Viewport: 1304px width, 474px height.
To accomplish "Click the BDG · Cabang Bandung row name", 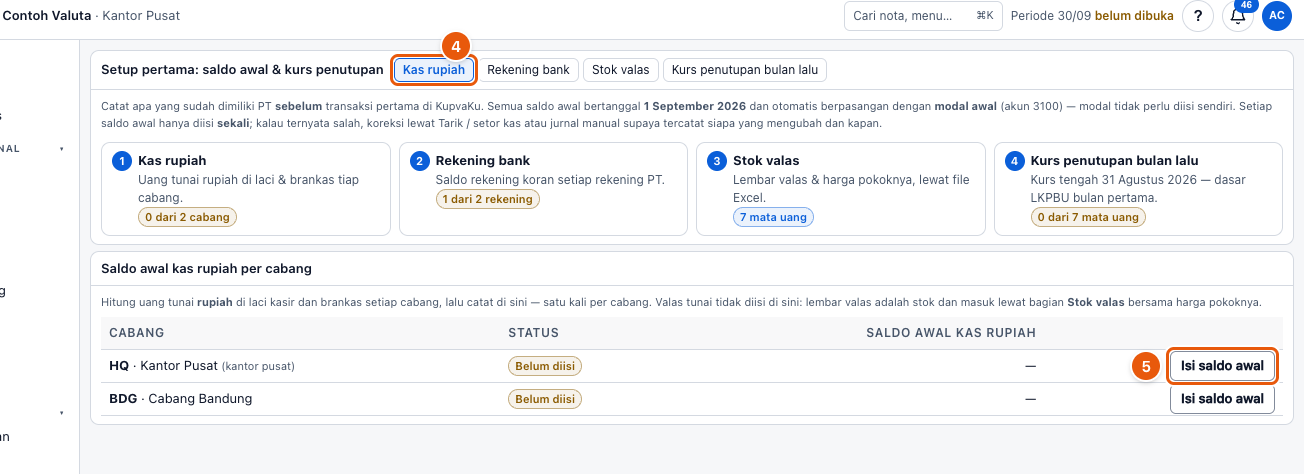I will pyautogui.click(x=180, y=399).
